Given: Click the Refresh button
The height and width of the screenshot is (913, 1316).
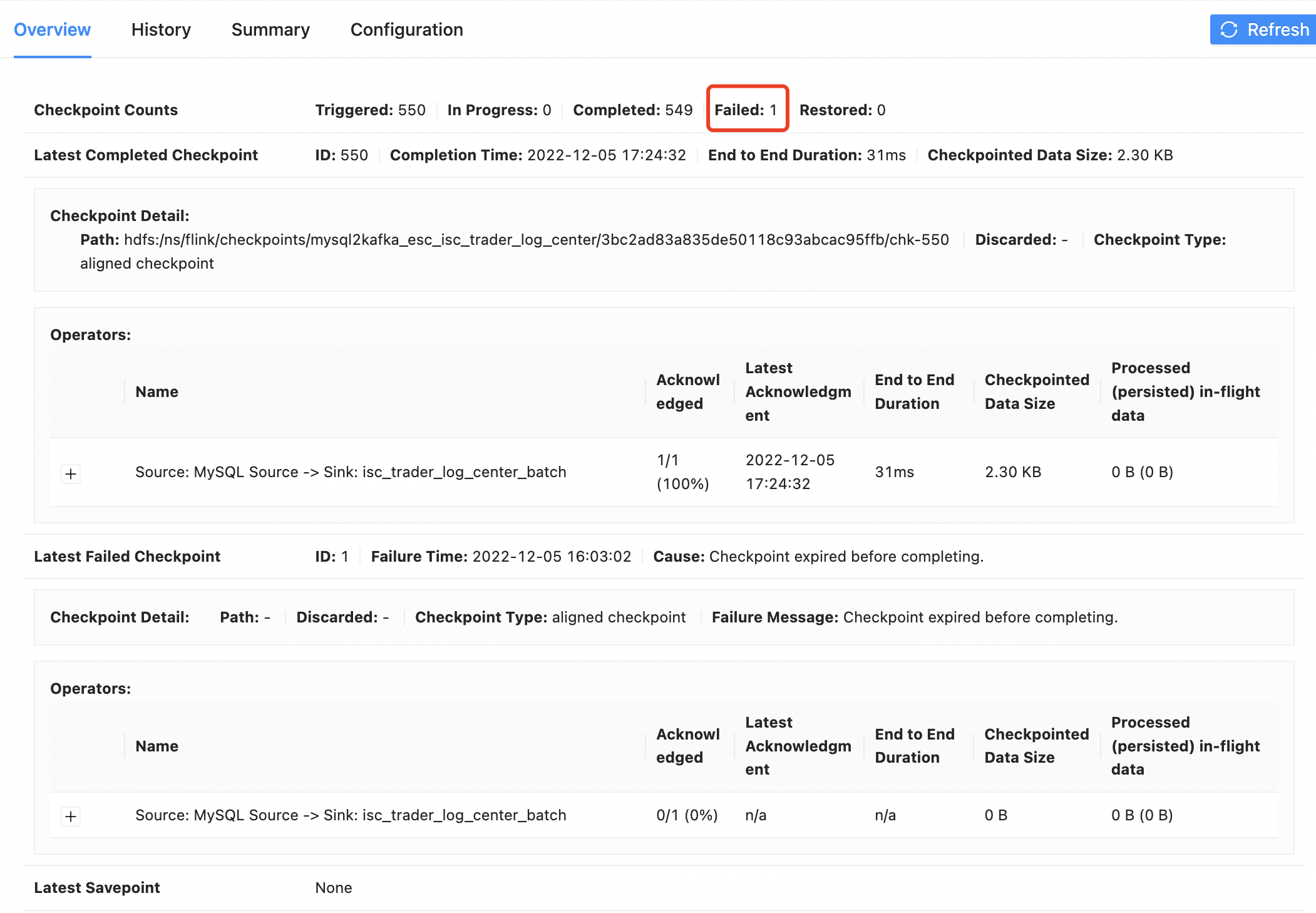Looking at the screenshot, I should pos(1263,29).
